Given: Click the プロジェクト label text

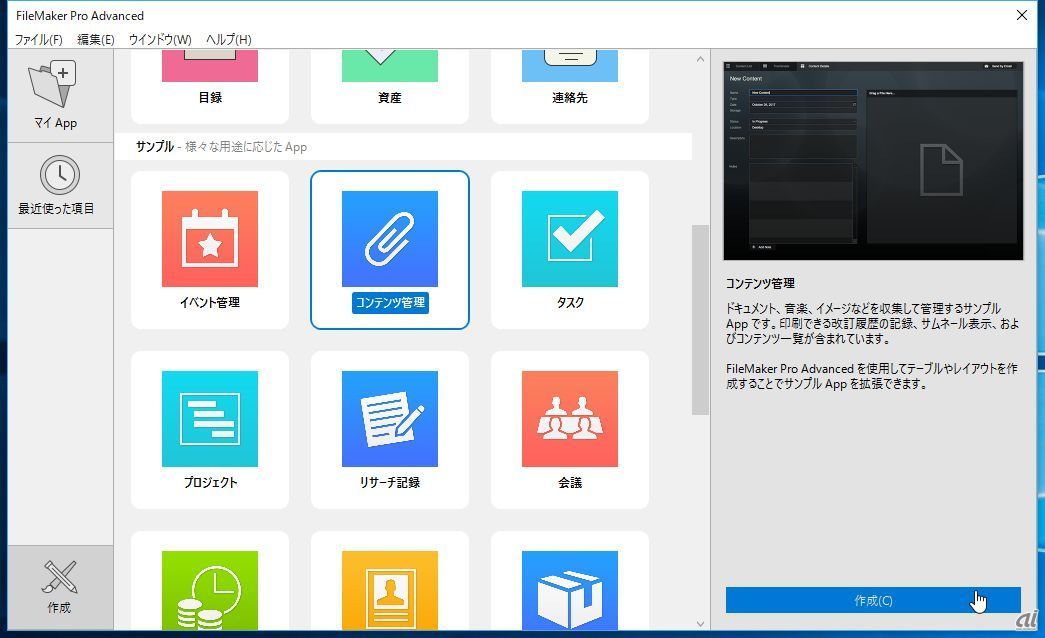Looking at the screenshot, I should (x=210, y=483).
